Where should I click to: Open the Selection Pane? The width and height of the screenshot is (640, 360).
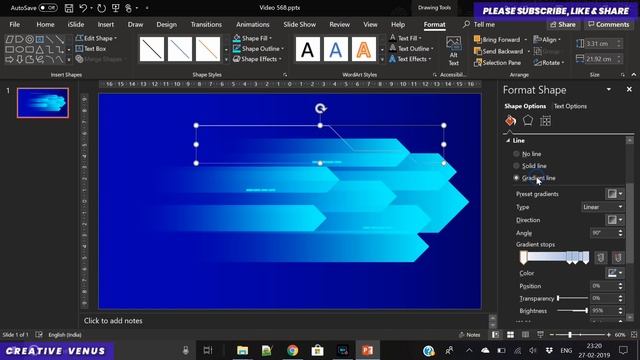point(497,62)
